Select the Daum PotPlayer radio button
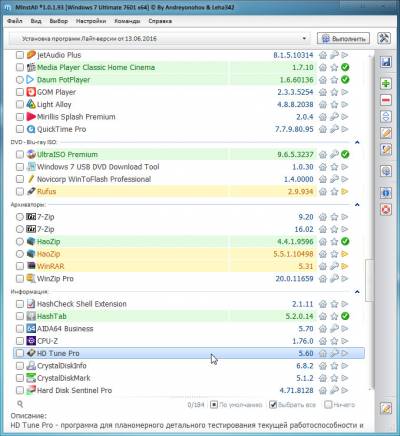 [20, 80]
